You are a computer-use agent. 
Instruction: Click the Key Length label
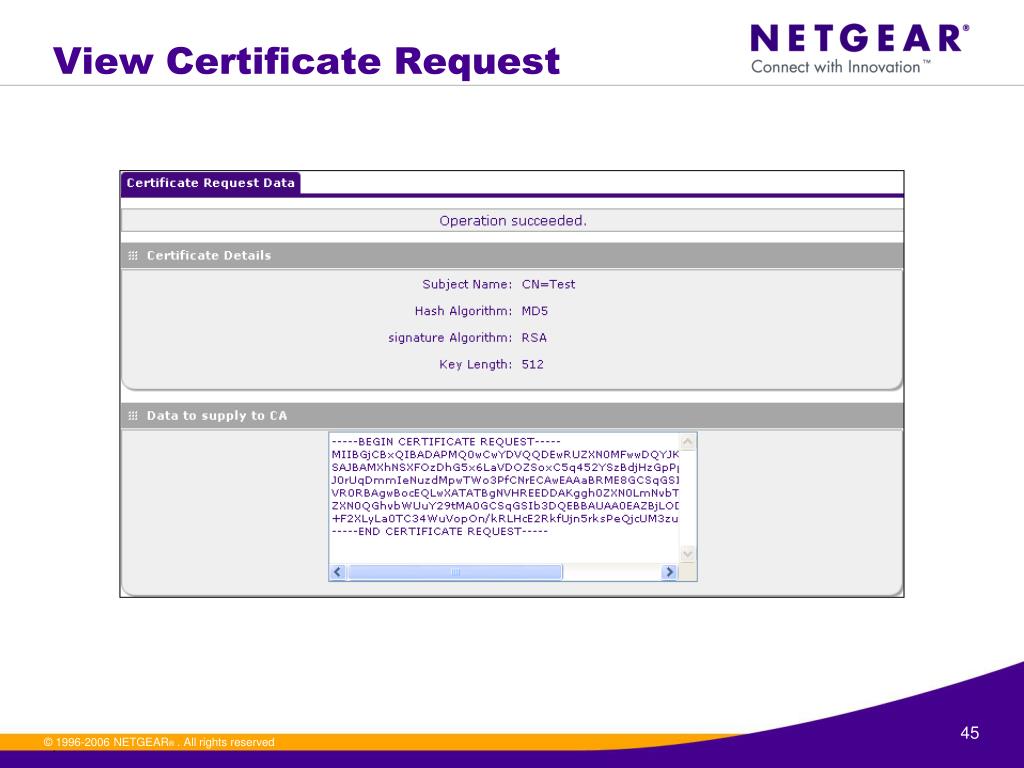click(475, 365)
